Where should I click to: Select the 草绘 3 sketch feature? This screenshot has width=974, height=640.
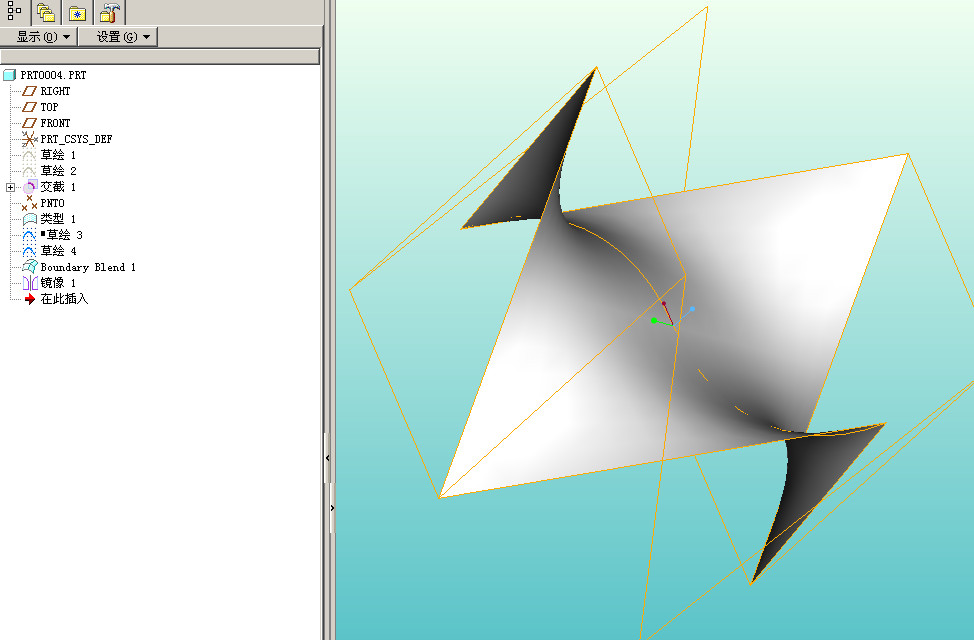click(61, 235)
